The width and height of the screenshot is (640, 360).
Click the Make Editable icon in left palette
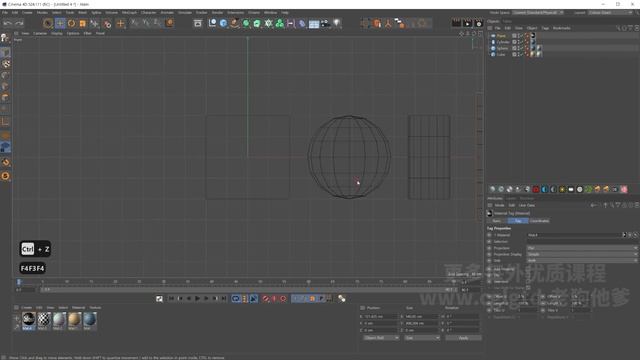coord(5,38)
